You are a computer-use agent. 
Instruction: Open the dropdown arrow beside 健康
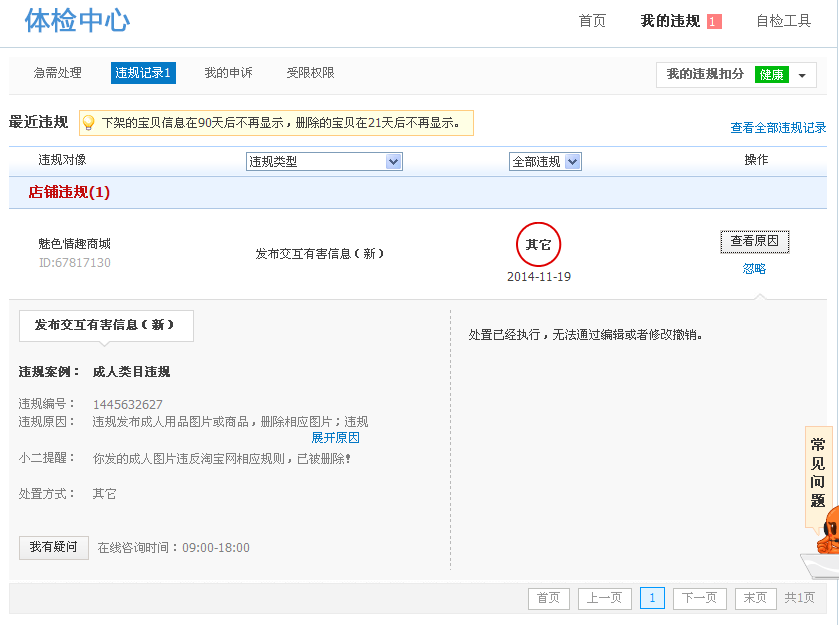(802, 75)
